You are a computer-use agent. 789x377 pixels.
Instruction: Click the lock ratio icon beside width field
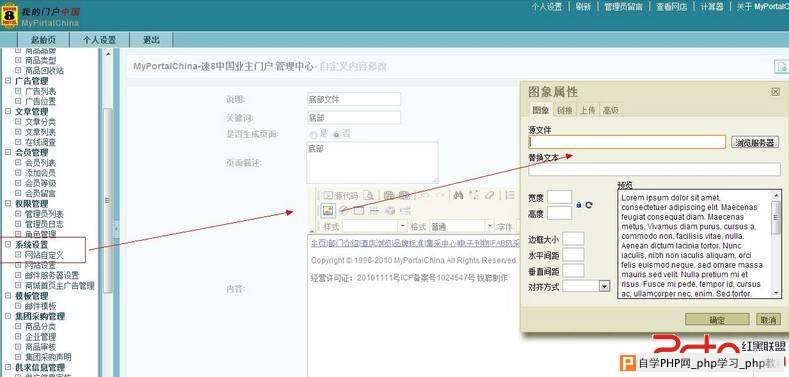point(579,205)
